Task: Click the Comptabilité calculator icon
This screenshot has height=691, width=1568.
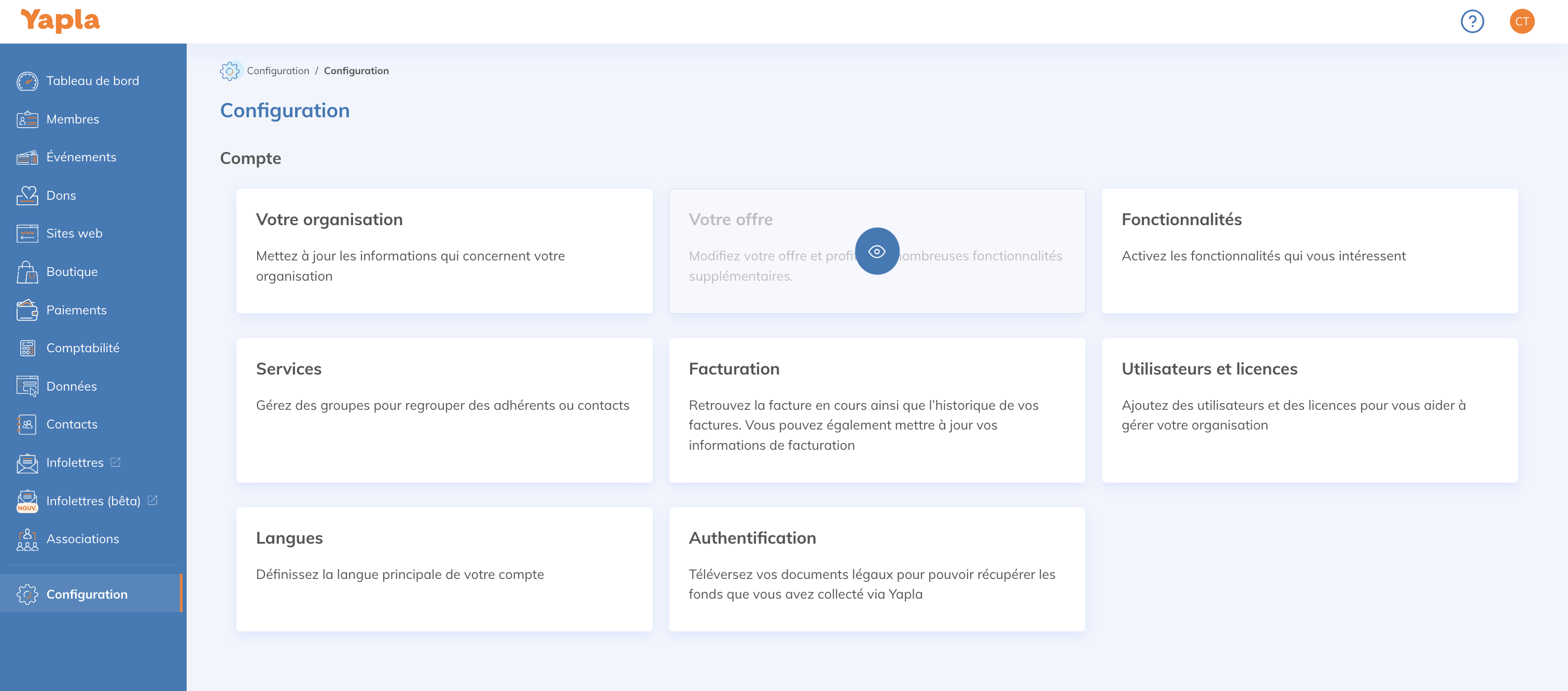Action: click(x=27, y=348)
